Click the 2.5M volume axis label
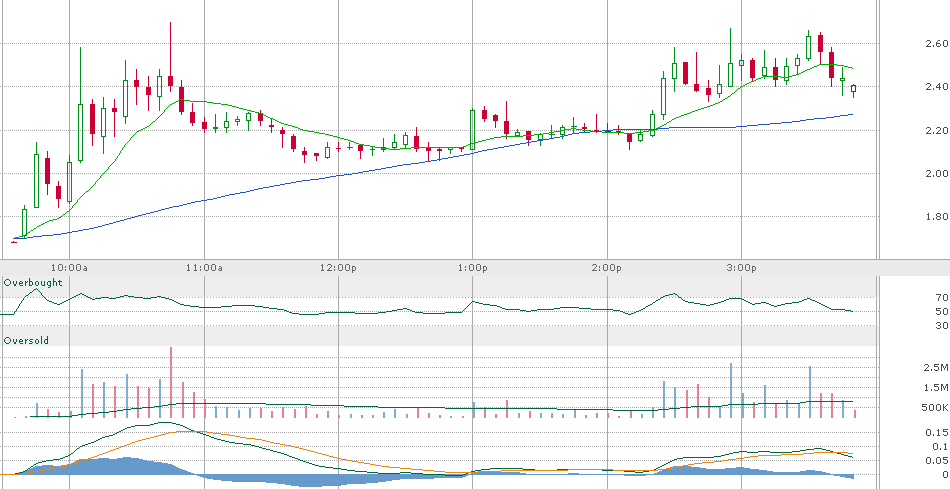This screenshot has width=950, height=489. pyautogui.click(x=936, y=367)
